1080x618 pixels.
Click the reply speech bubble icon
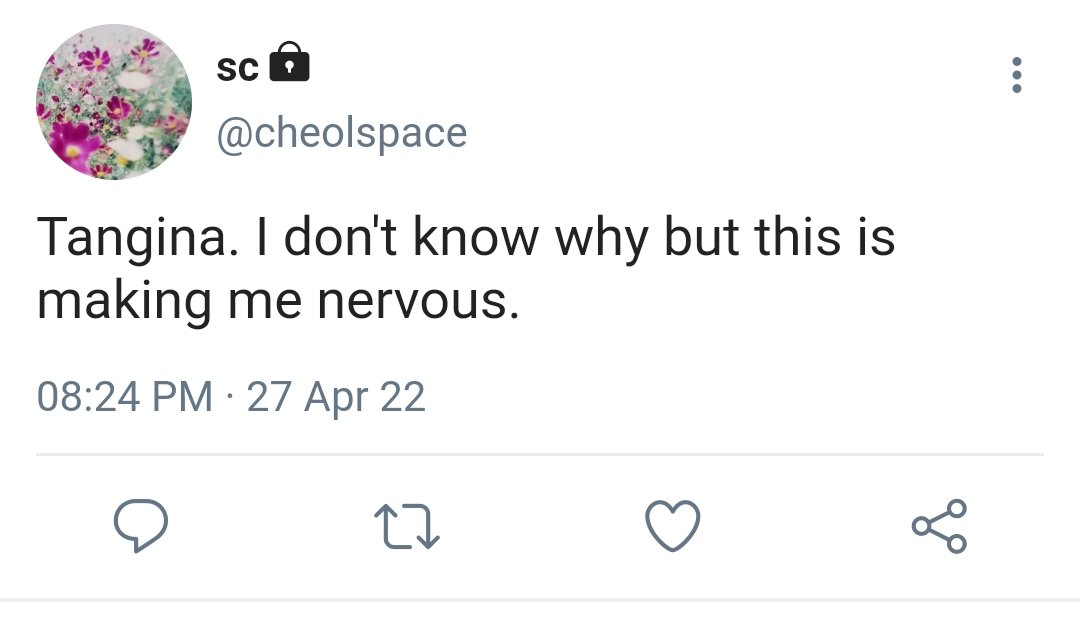click(x=140, y=525)
